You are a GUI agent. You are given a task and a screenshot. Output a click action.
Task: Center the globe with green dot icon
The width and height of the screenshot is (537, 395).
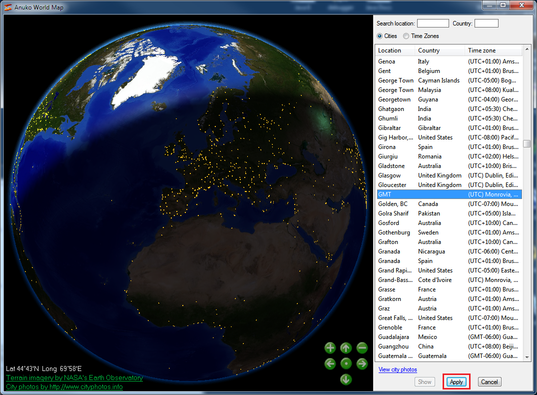[346, 363]
